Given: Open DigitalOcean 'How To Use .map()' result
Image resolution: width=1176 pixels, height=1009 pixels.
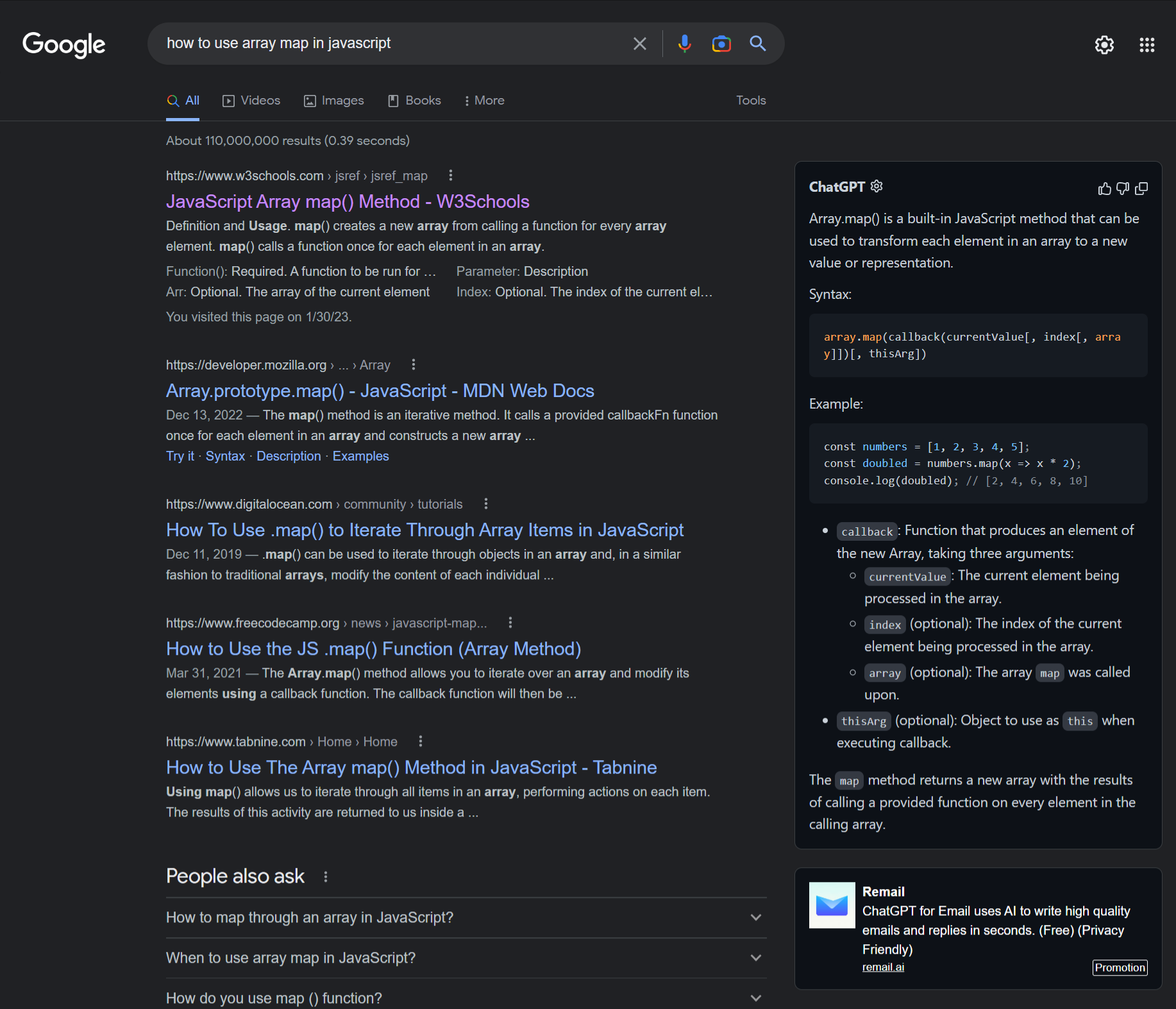Looking at the screenshot, I should [424, 530].
